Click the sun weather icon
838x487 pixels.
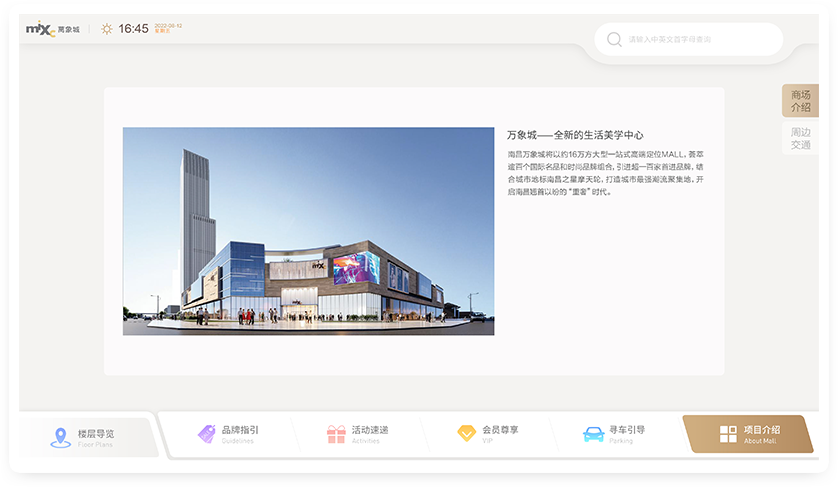pyautogui.click(x=107, y=29)
